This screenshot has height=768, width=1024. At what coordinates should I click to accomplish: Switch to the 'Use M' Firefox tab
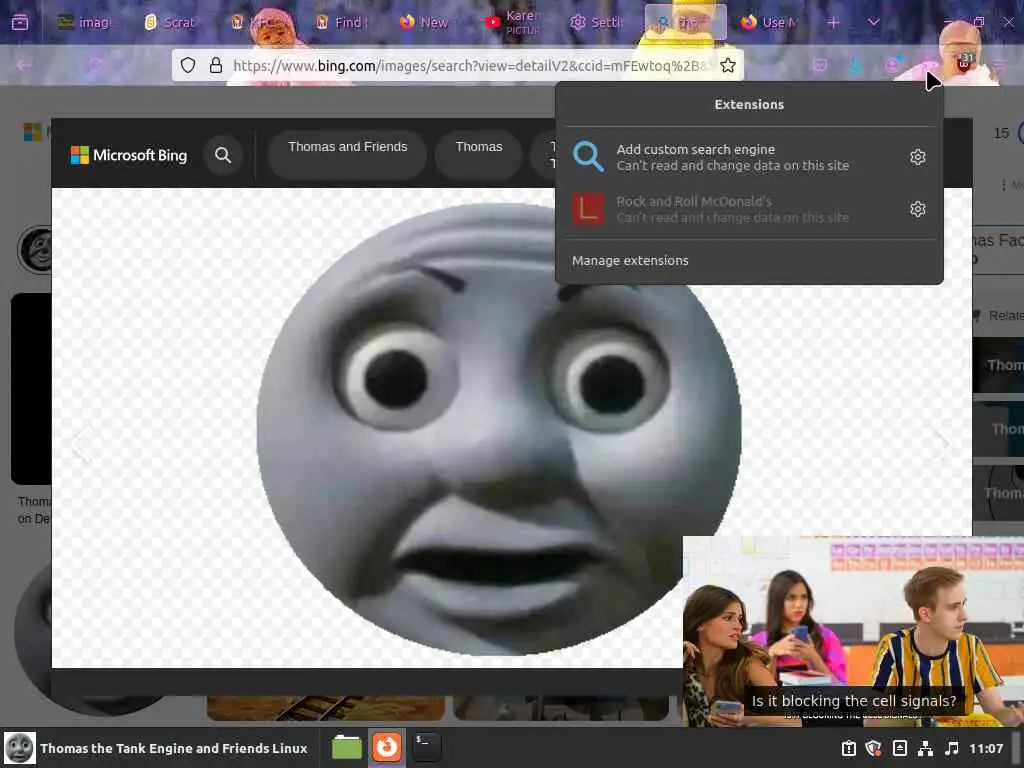pos(769,23)
